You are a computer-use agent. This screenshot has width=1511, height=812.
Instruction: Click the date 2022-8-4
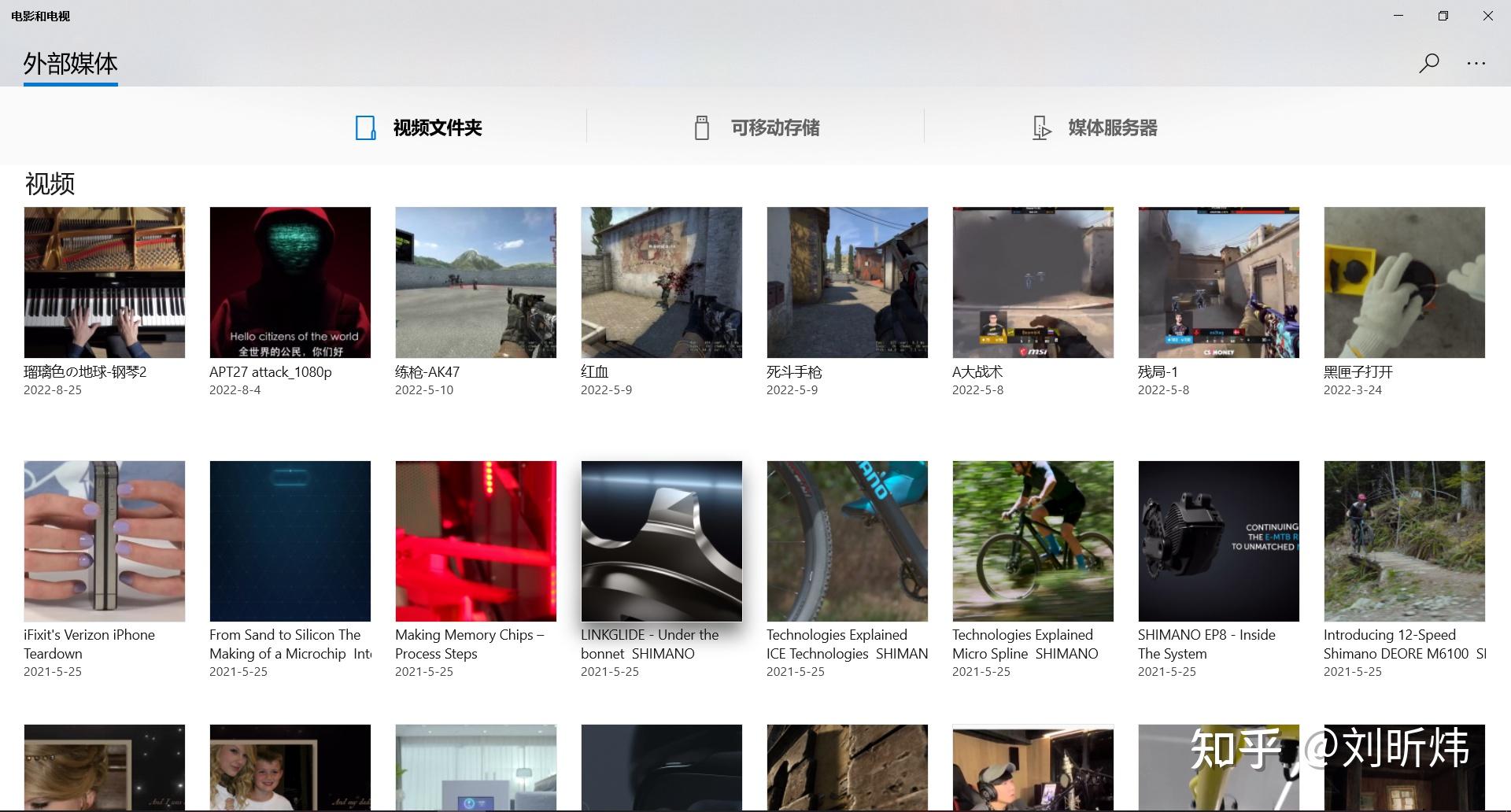point(235,390)
